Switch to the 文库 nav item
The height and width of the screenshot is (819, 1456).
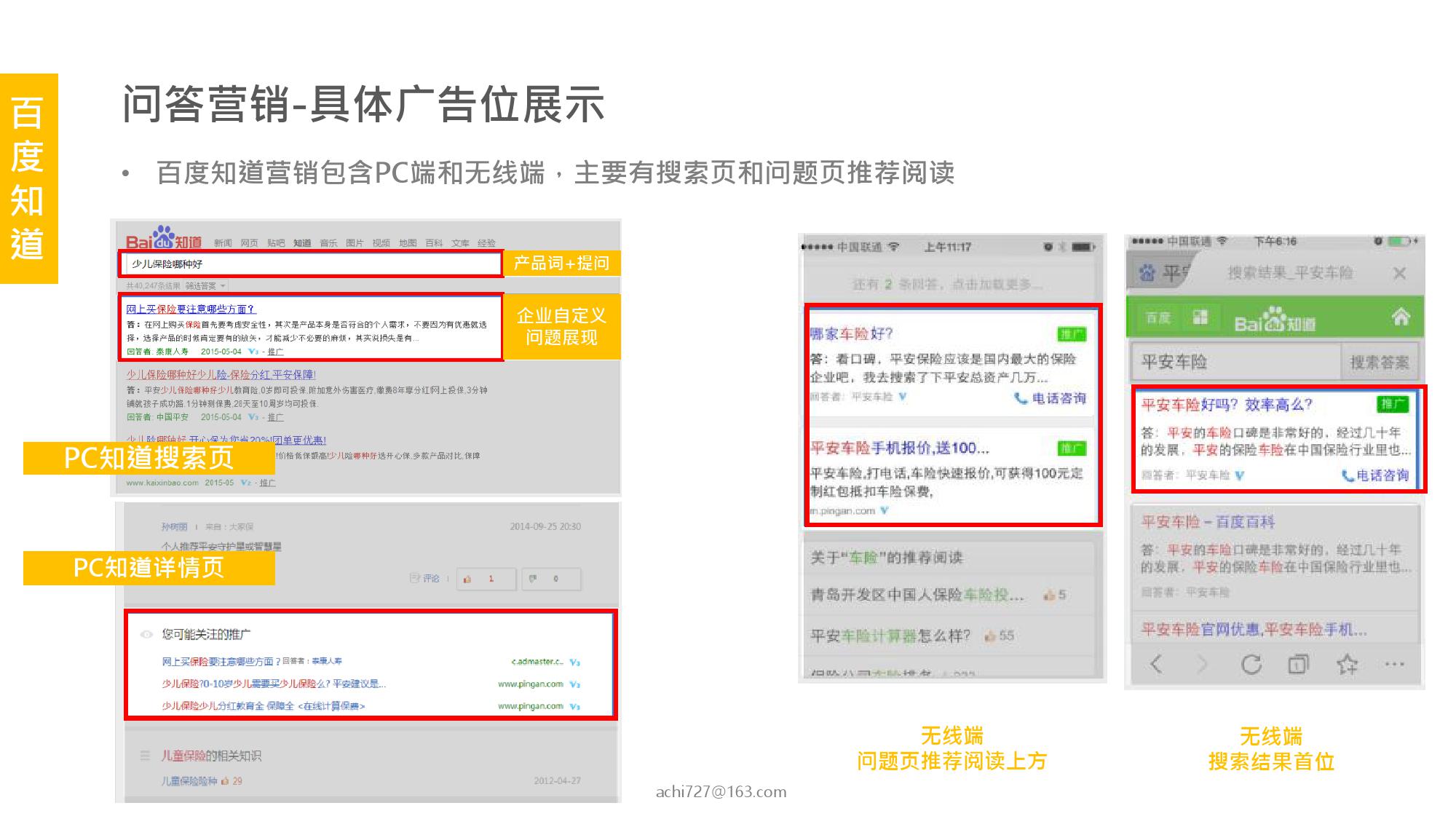[x=460, y=243]
